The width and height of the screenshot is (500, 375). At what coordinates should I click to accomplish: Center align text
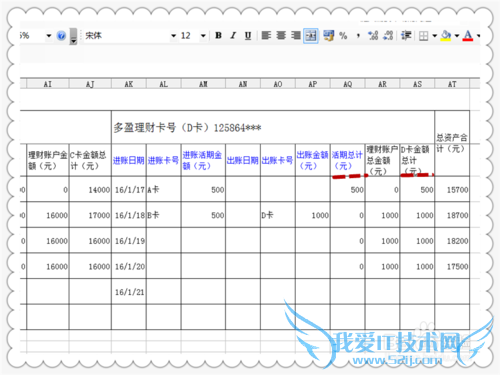281,35
